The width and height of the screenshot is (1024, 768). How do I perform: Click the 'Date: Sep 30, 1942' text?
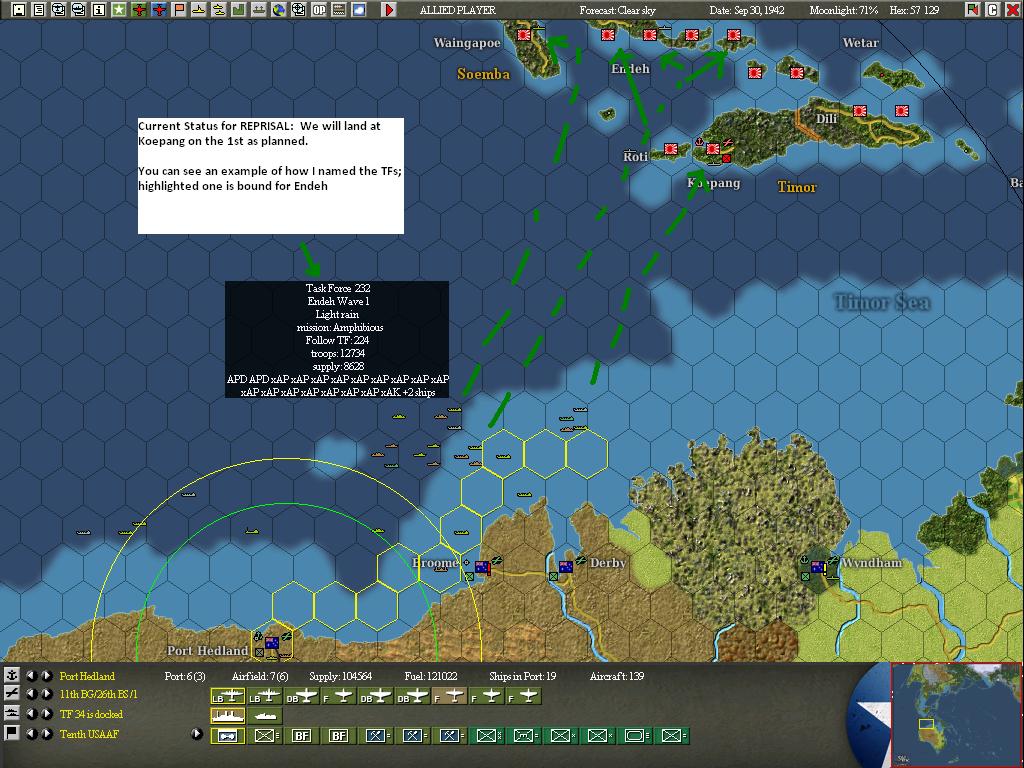(x=747, y=10)
